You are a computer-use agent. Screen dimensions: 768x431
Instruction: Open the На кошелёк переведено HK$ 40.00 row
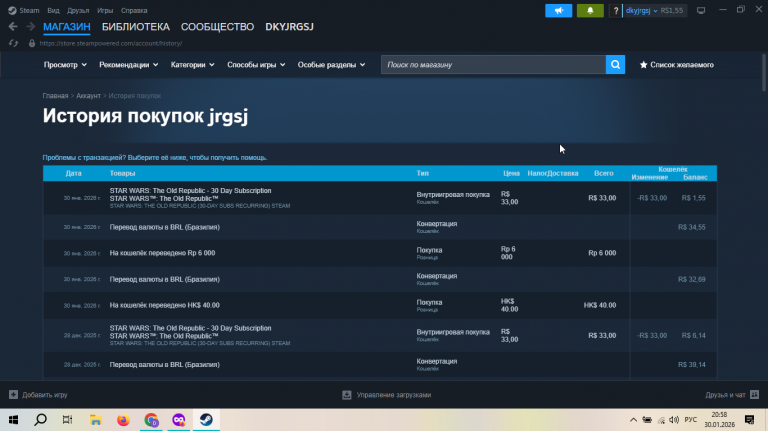[380, 306]
